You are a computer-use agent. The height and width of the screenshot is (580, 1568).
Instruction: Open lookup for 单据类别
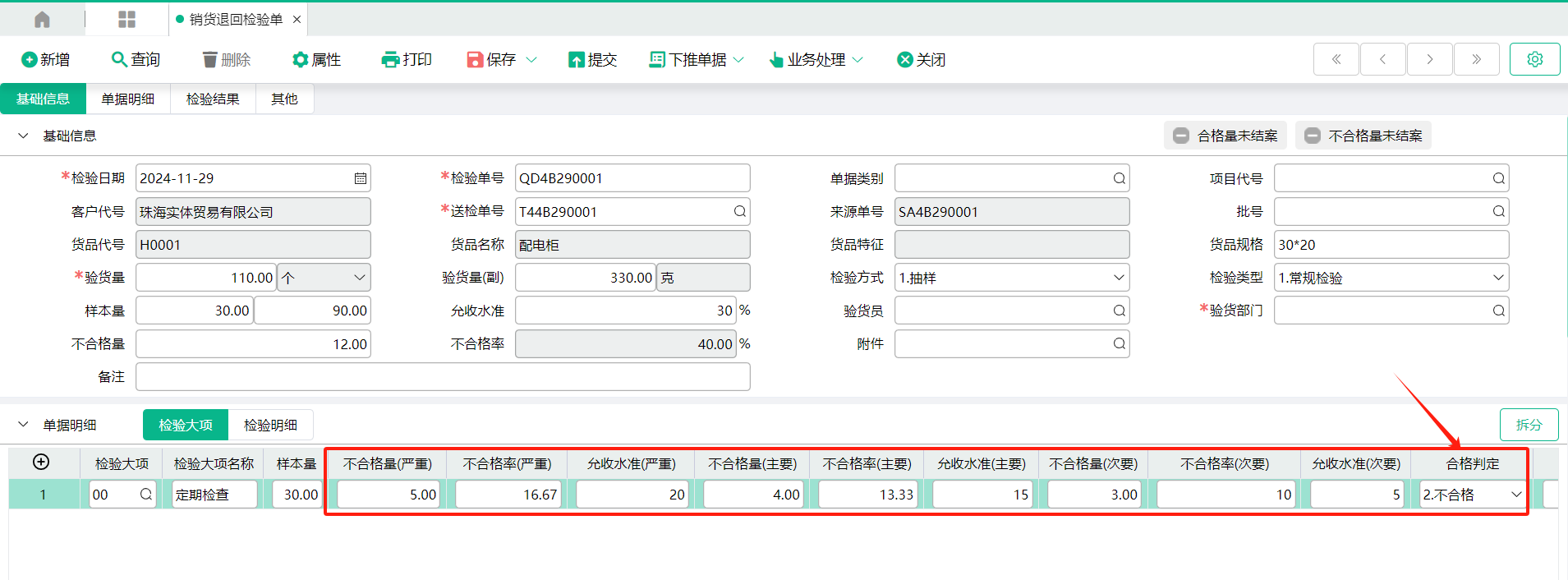[x=1119, y=178]
